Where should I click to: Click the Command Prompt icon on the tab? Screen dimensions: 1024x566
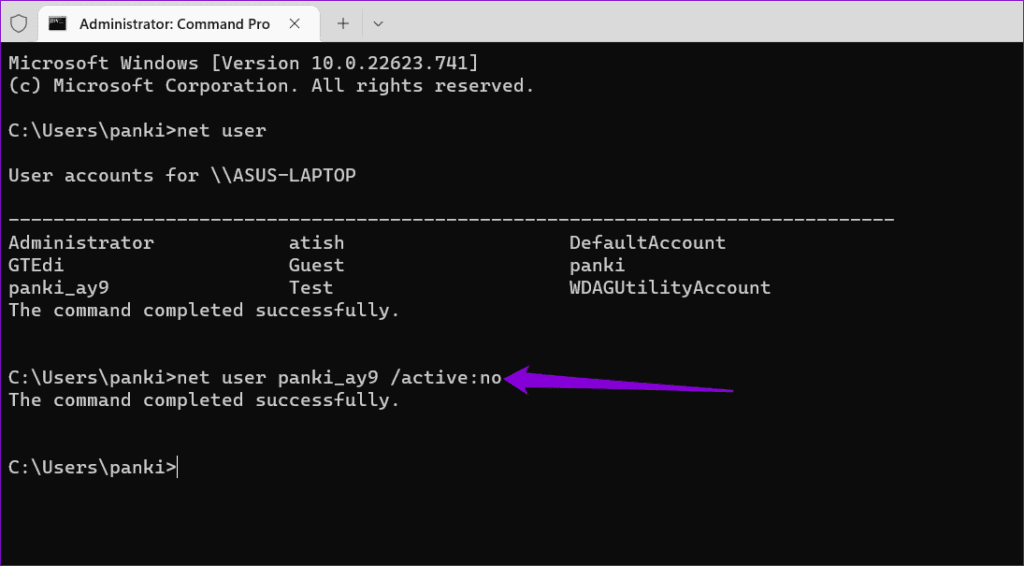coord(59,24)
